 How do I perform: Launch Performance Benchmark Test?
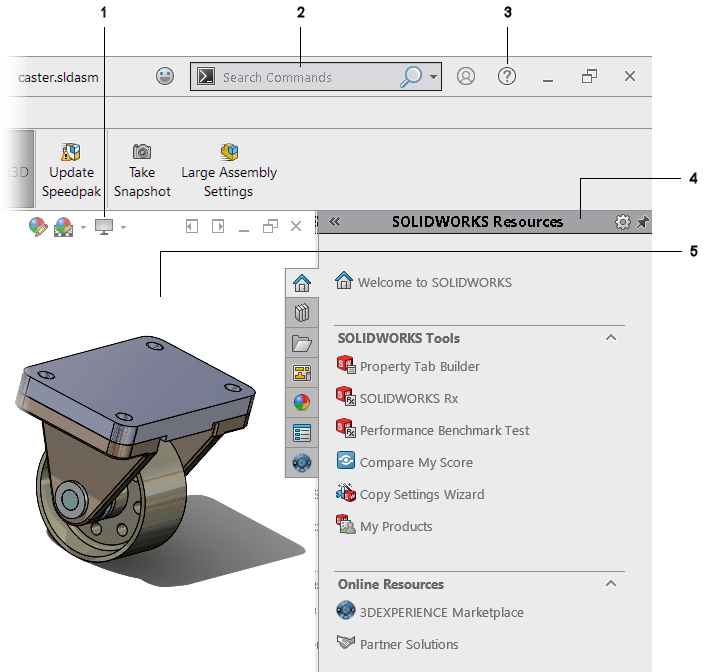tap(444, 431)
